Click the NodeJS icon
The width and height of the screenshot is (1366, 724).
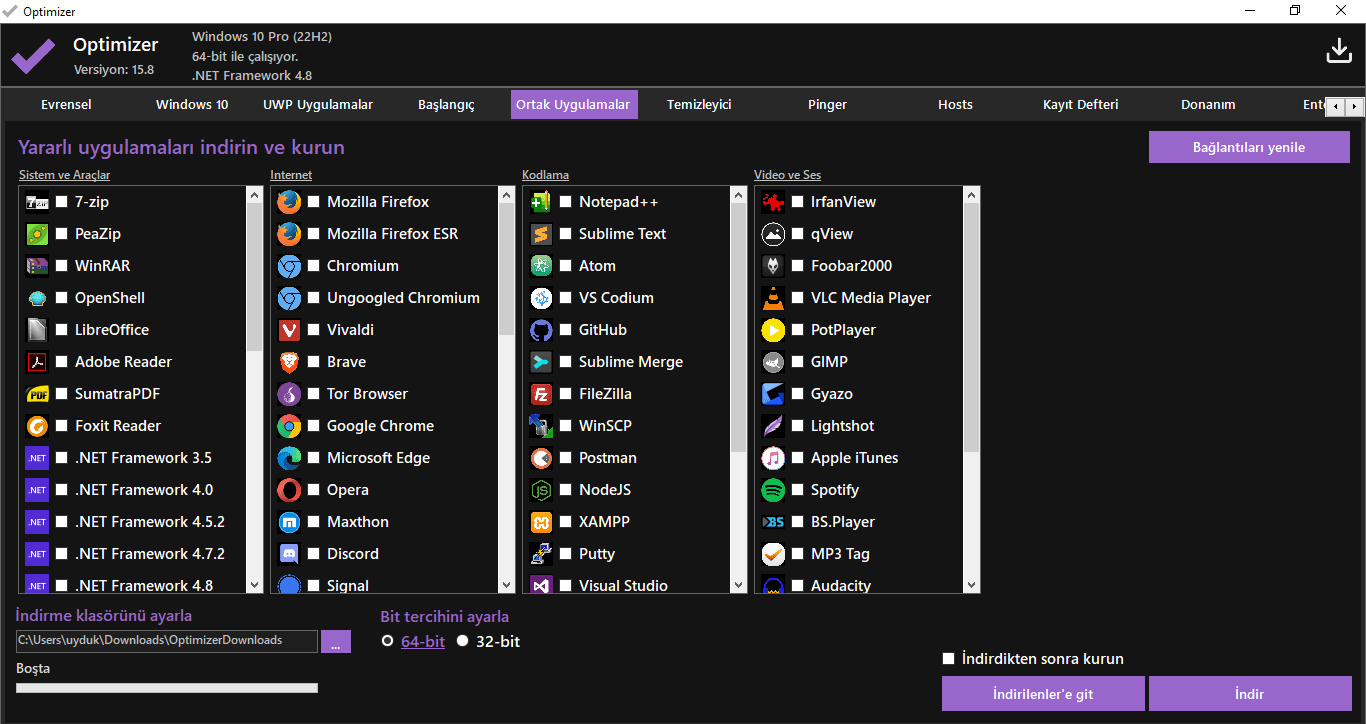click(541, 490)
